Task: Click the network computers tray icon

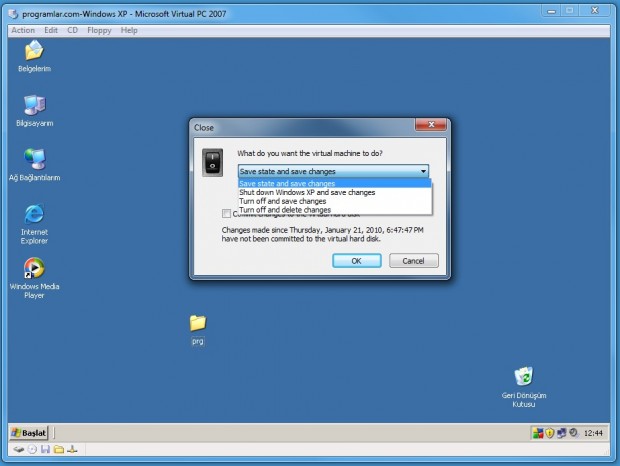Action: (561, 433)
